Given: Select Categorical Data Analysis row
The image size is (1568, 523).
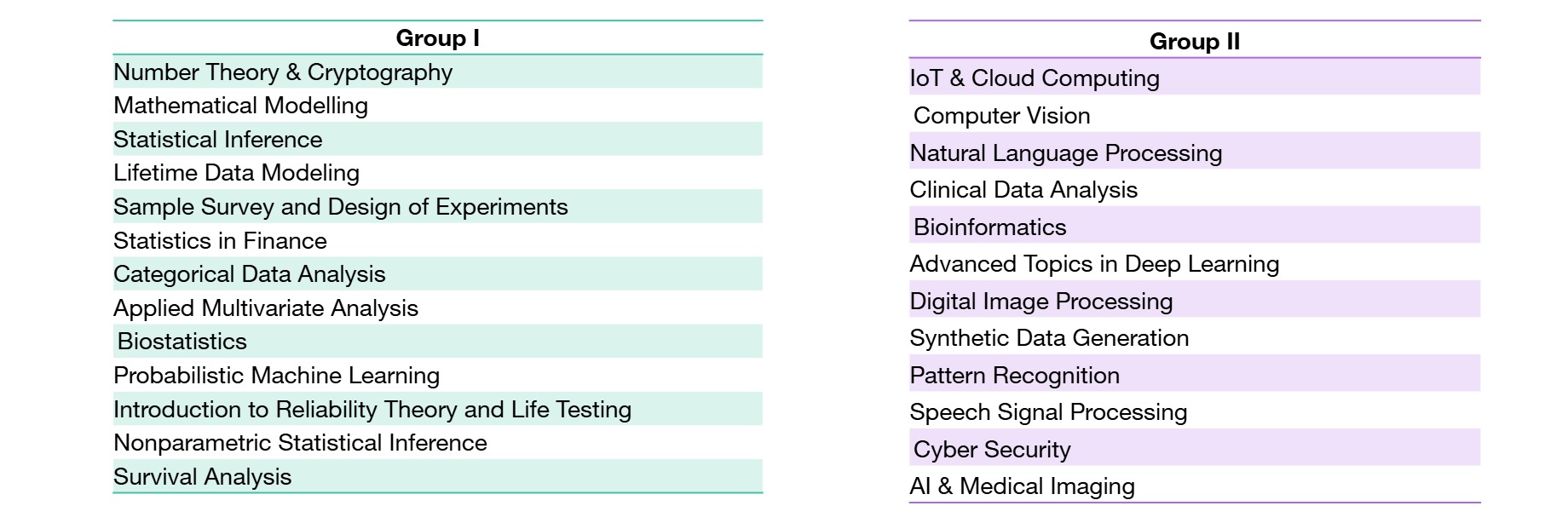Looking at the screenshot, I should [x=249, y=274].
